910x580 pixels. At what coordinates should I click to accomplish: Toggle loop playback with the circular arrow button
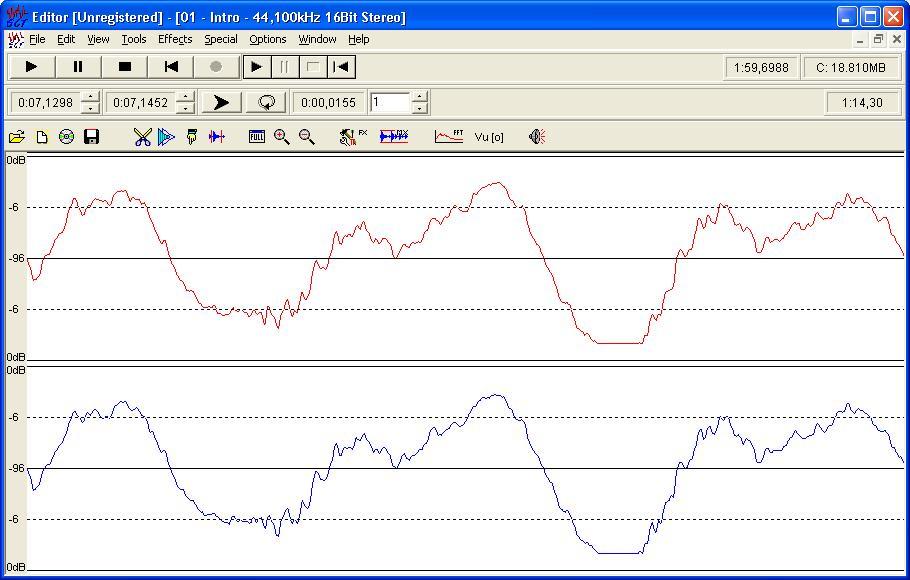click(266, 103)
